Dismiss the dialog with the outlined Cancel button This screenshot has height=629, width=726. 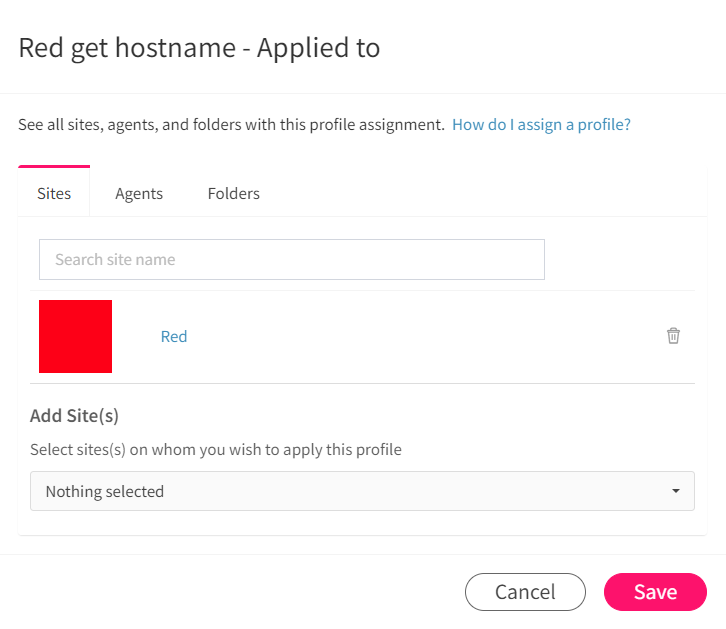click(x=525, y=592)
